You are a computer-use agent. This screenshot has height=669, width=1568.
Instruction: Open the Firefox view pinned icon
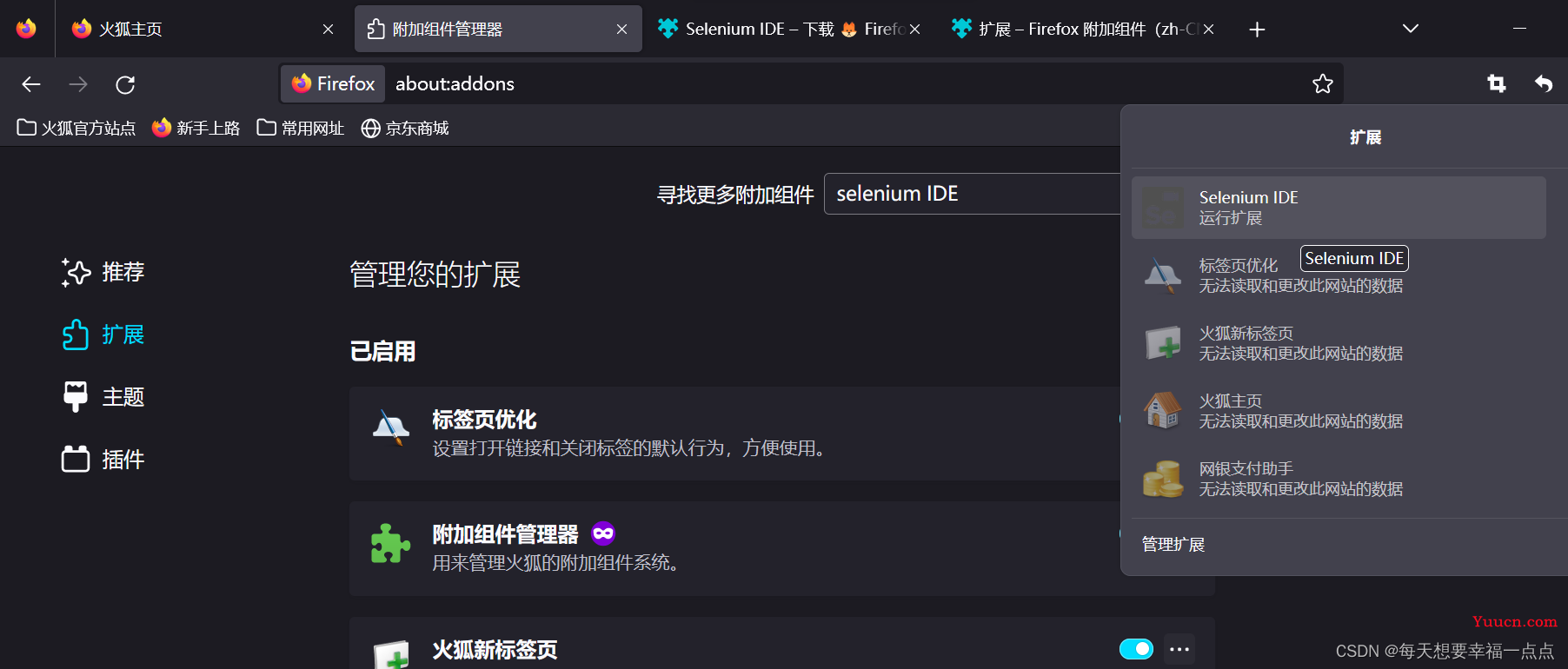(x=26, y=29)
